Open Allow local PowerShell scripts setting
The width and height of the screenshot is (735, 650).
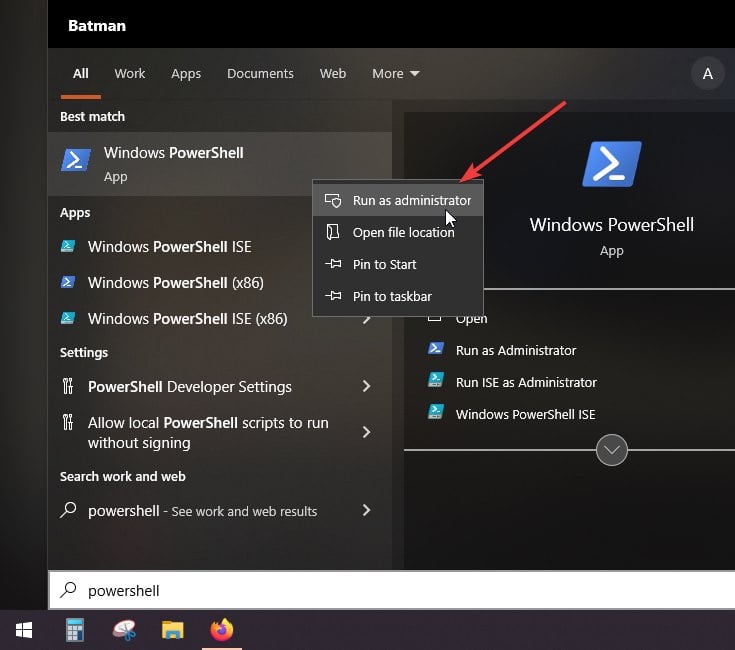tap(208, 433)
